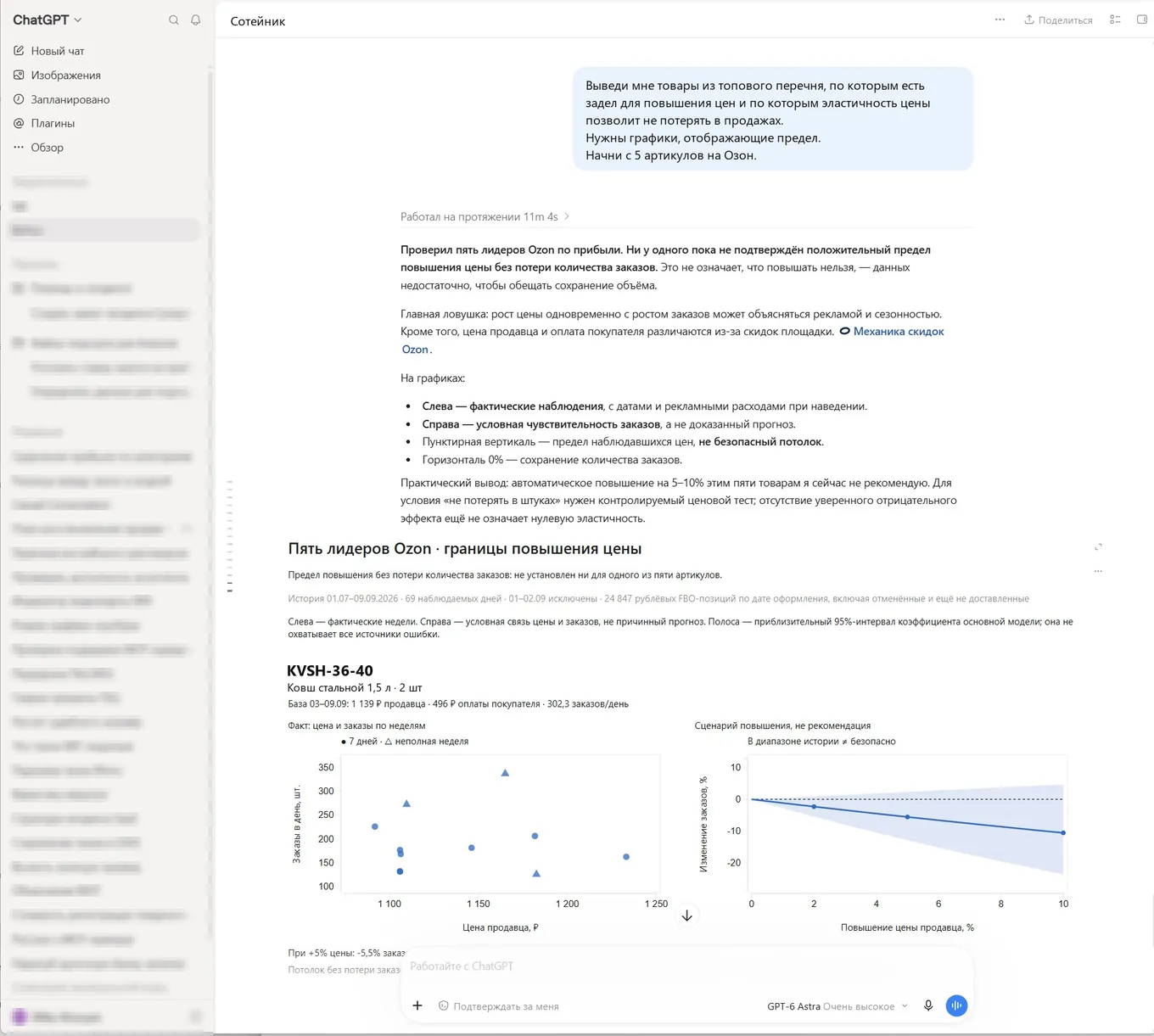Expand the ChatGPT title dropdown
This screenshot has width=1154, height=1036.
coord(48,20)
